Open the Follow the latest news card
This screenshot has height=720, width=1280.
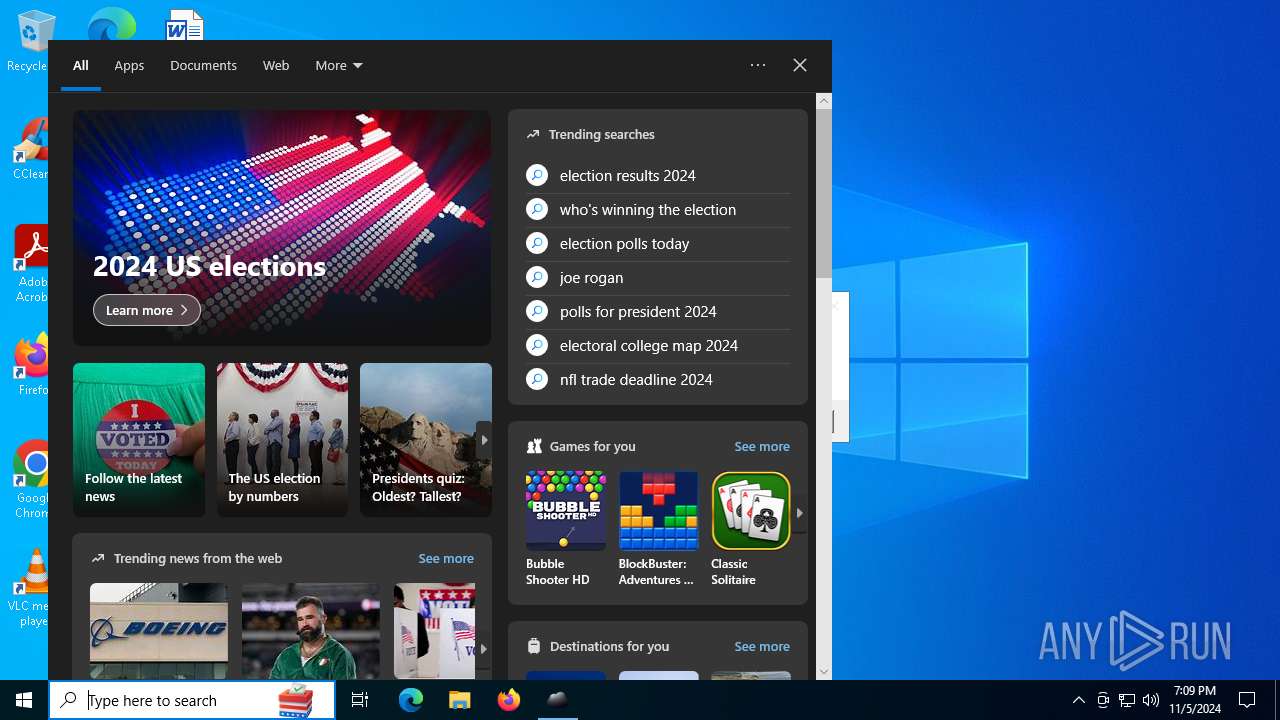[139, 440]
